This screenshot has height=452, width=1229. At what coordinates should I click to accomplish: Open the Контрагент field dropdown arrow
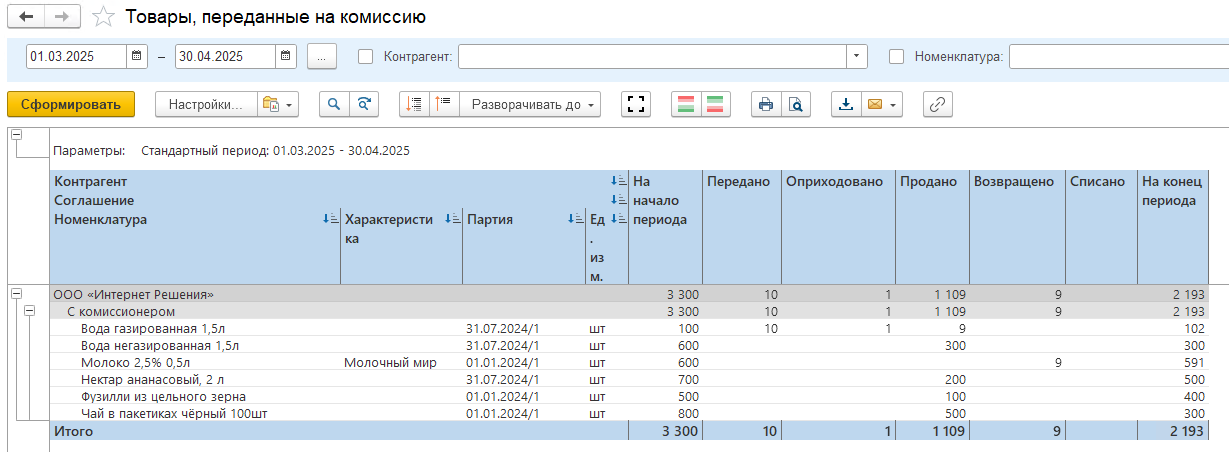pyautogui.click(x=856, y=57)
